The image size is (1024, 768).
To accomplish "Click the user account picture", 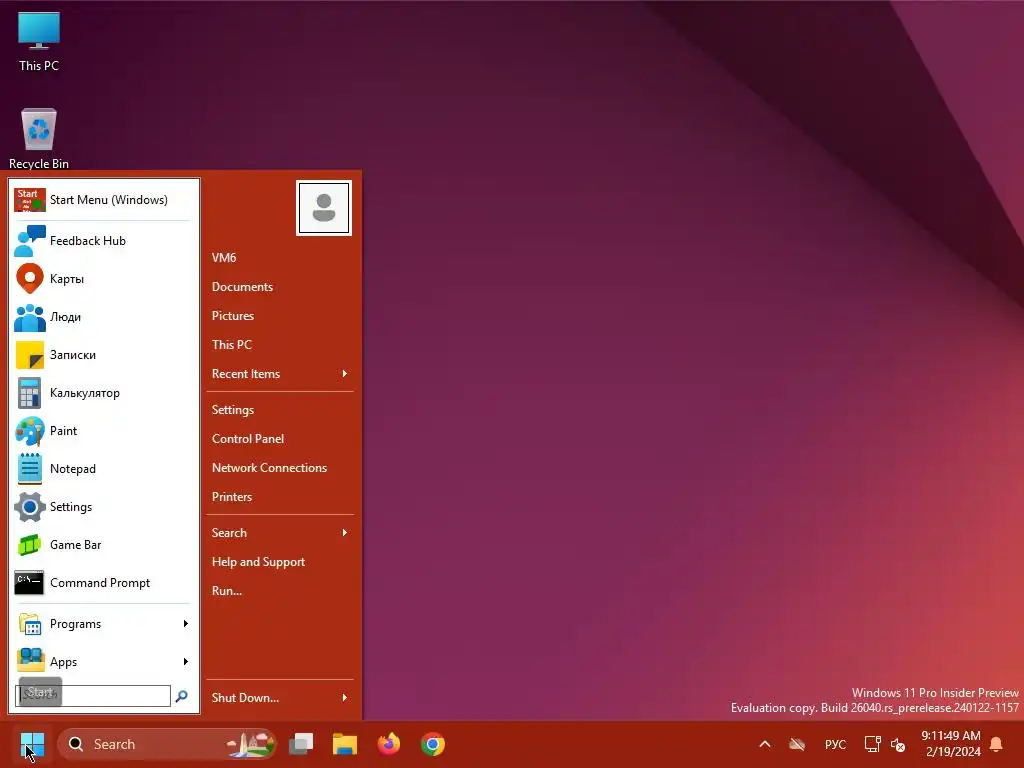I will coord(324,208).
